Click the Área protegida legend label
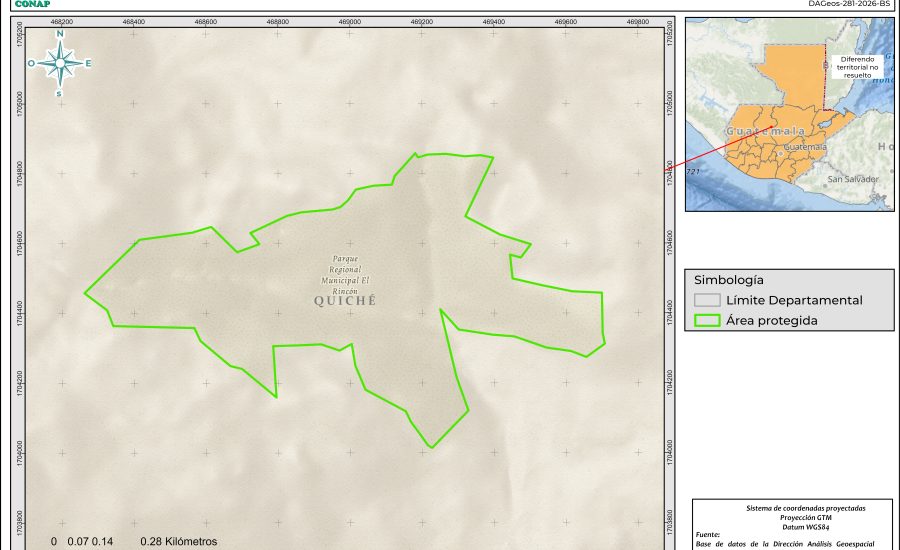This screenshot has height=550, width=900. 772,321
